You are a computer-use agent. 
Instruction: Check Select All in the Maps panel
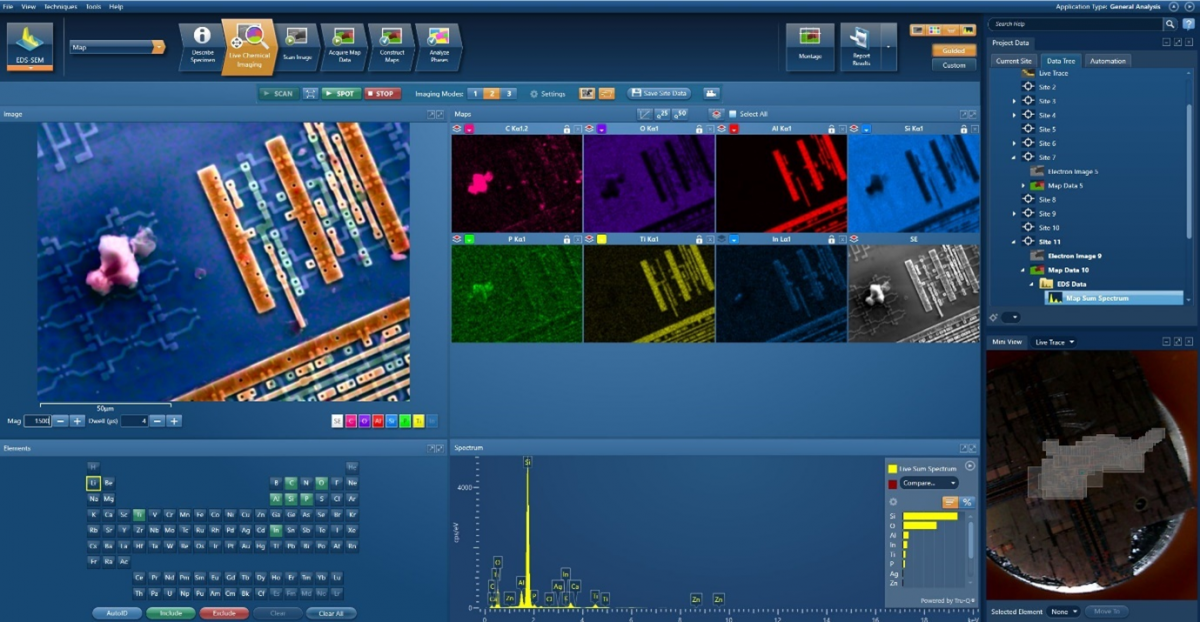(x=733, y=114)
